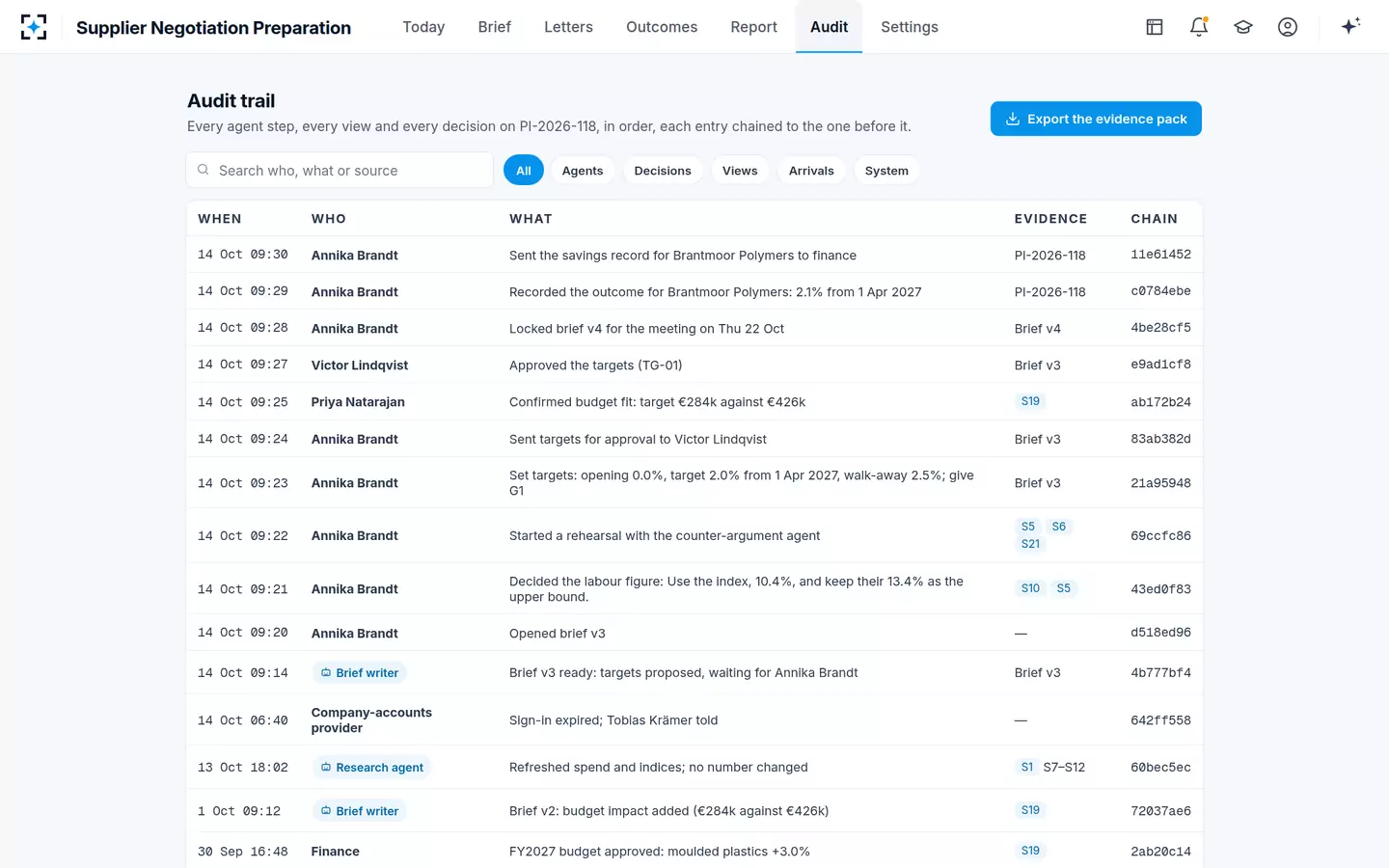Focus the search who, what or source field

340,170
